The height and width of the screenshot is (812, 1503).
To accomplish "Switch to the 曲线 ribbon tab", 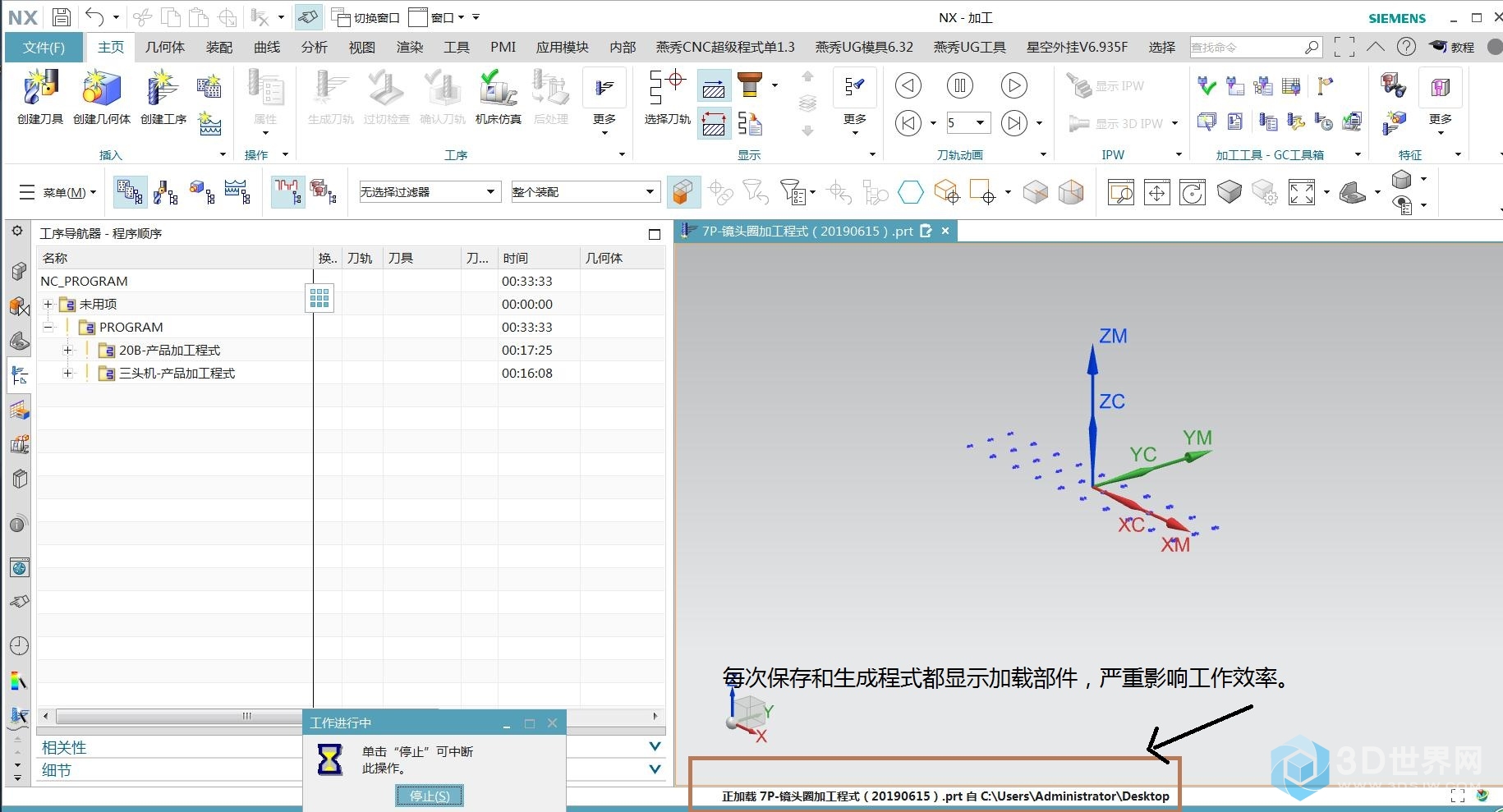I will coord(267,47).
